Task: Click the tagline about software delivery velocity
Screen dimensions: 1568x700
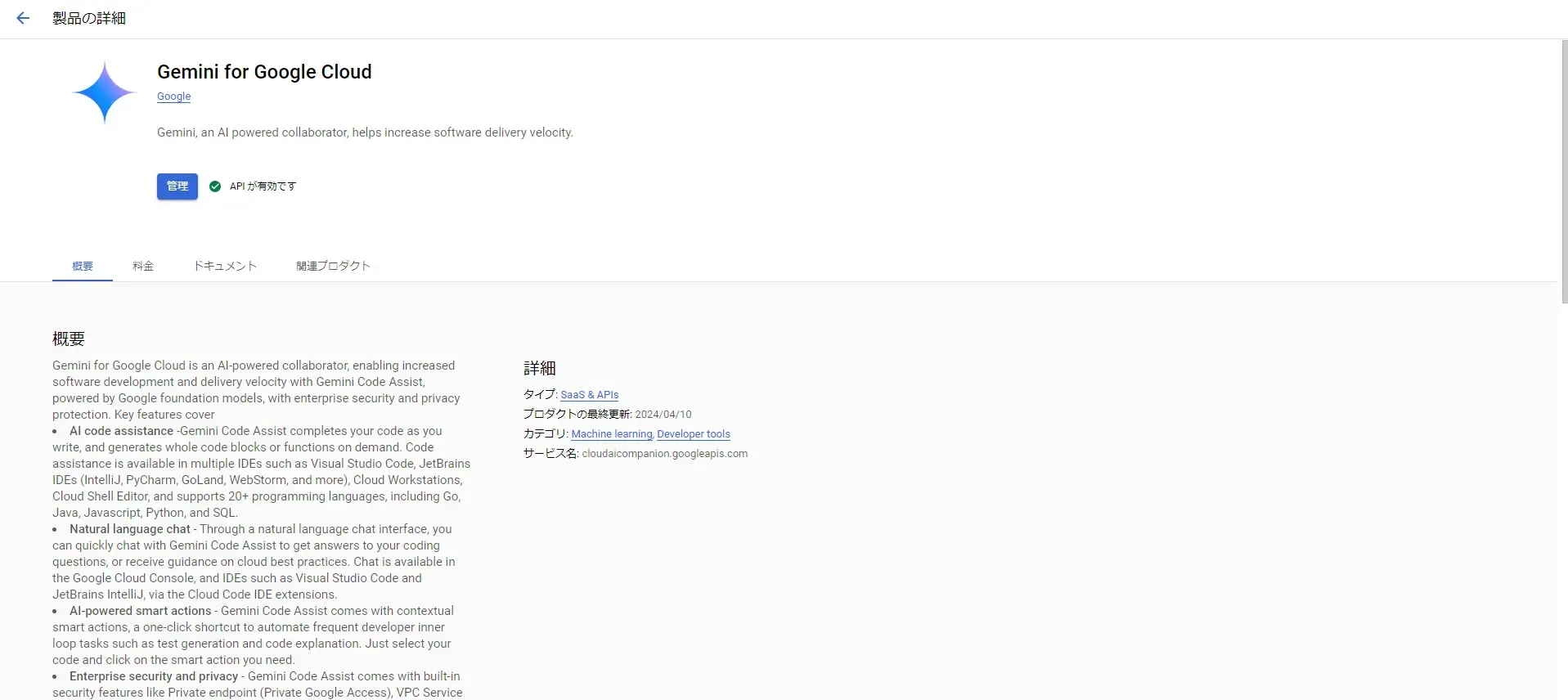Action: [x=365, y=132]
